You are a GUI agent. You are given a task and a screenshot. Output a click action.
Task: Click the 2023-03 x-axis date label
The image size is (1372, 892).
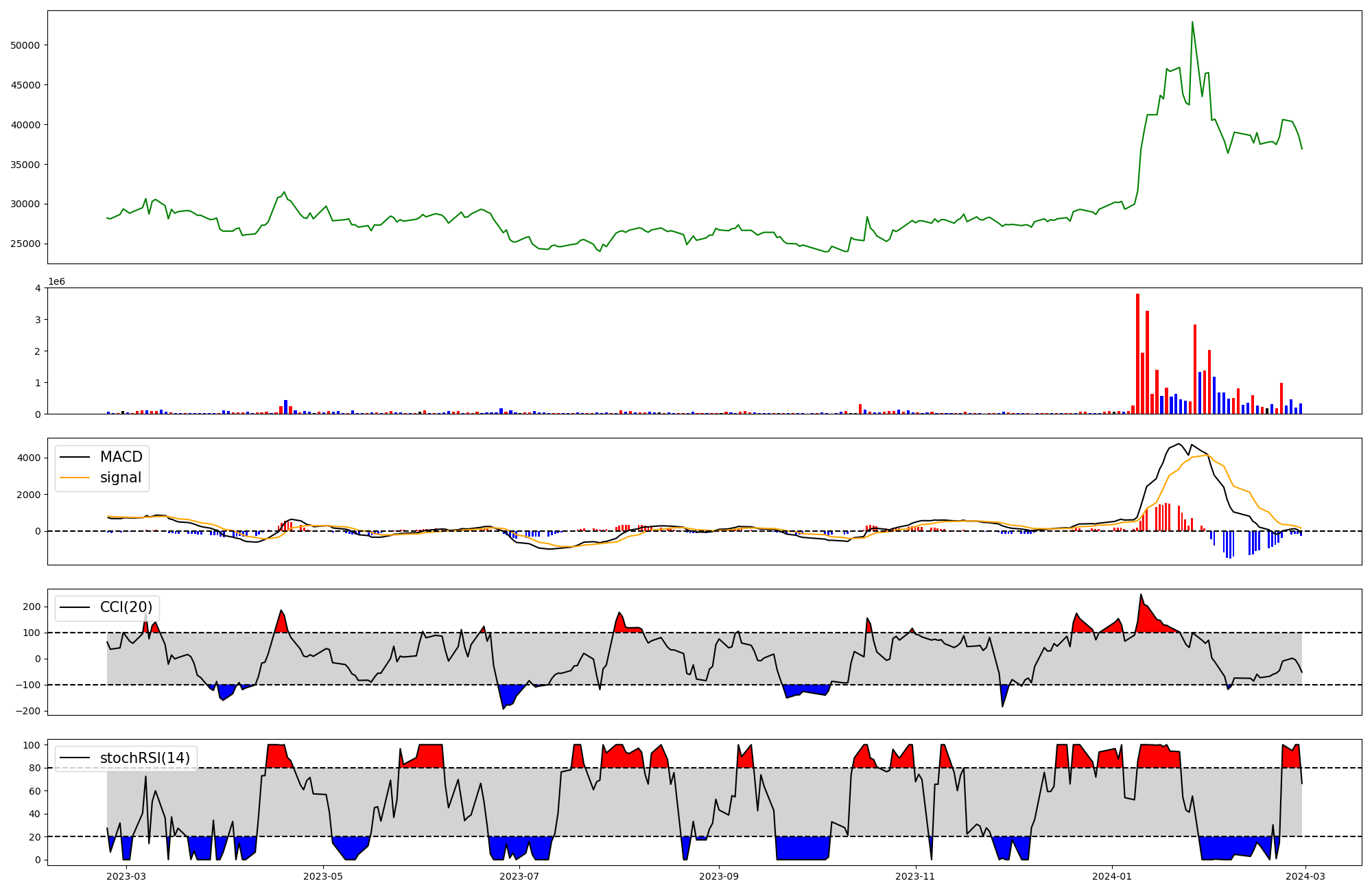point(126,876)
